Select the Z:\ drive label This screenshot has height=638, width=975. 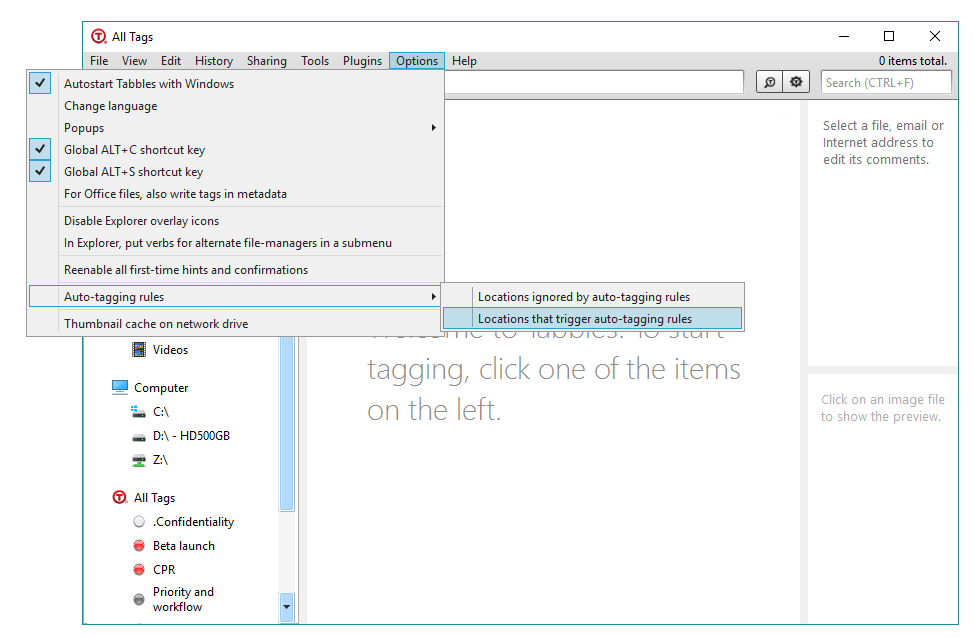point(160,460)
